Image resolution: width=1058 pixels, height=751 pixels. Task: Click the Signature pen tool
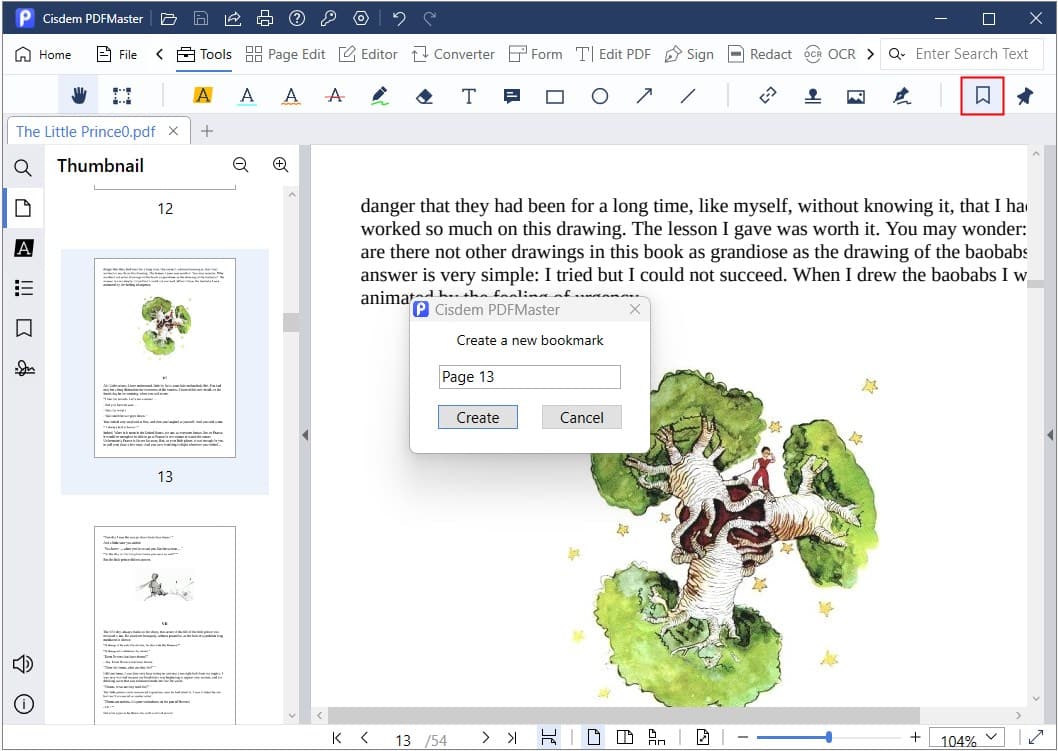coord(901,96)
